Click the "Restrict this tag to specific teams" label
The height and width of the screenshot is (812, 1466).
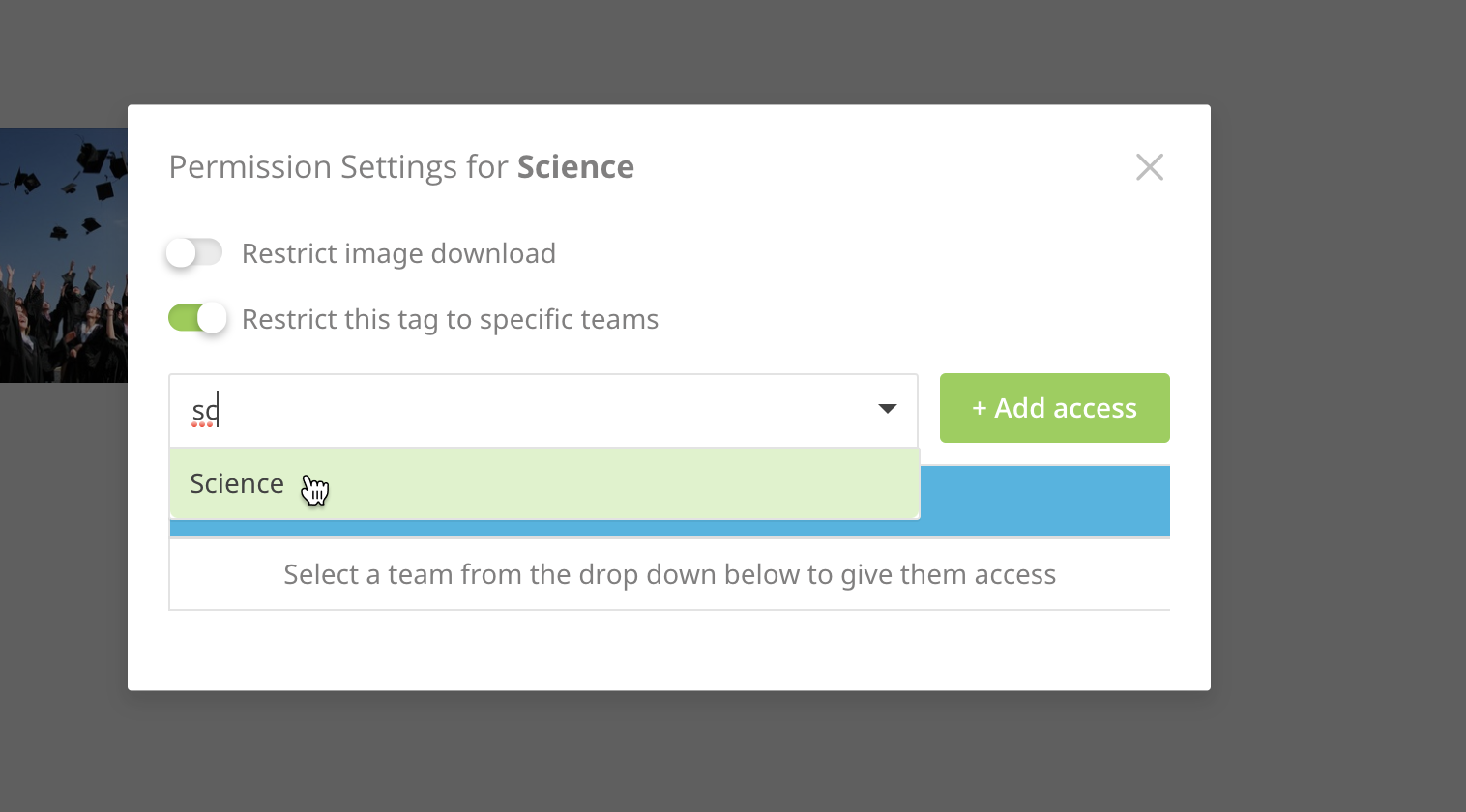[450, 319]
